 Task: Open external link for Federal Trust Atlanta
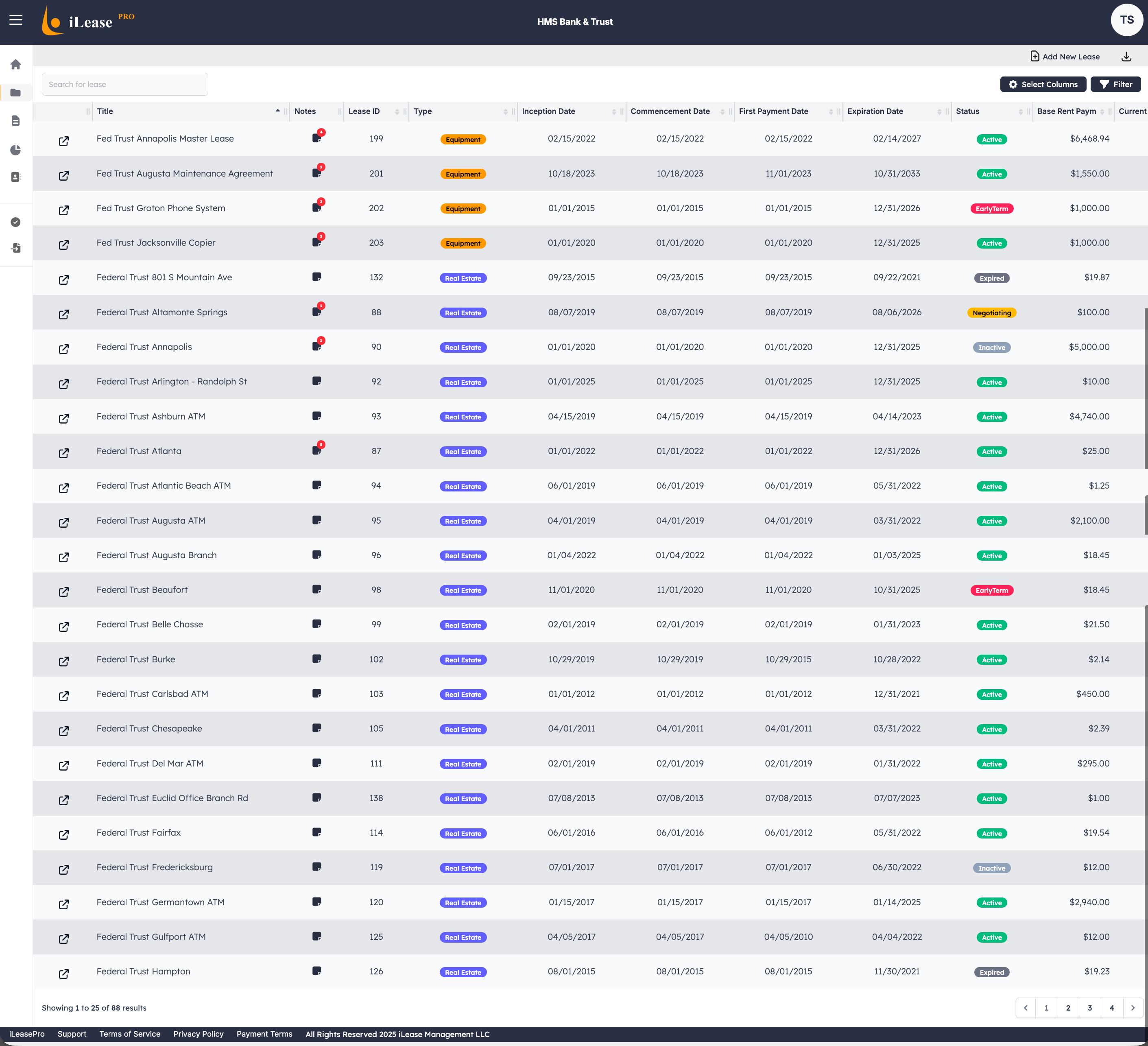click(x=64, y=453)
